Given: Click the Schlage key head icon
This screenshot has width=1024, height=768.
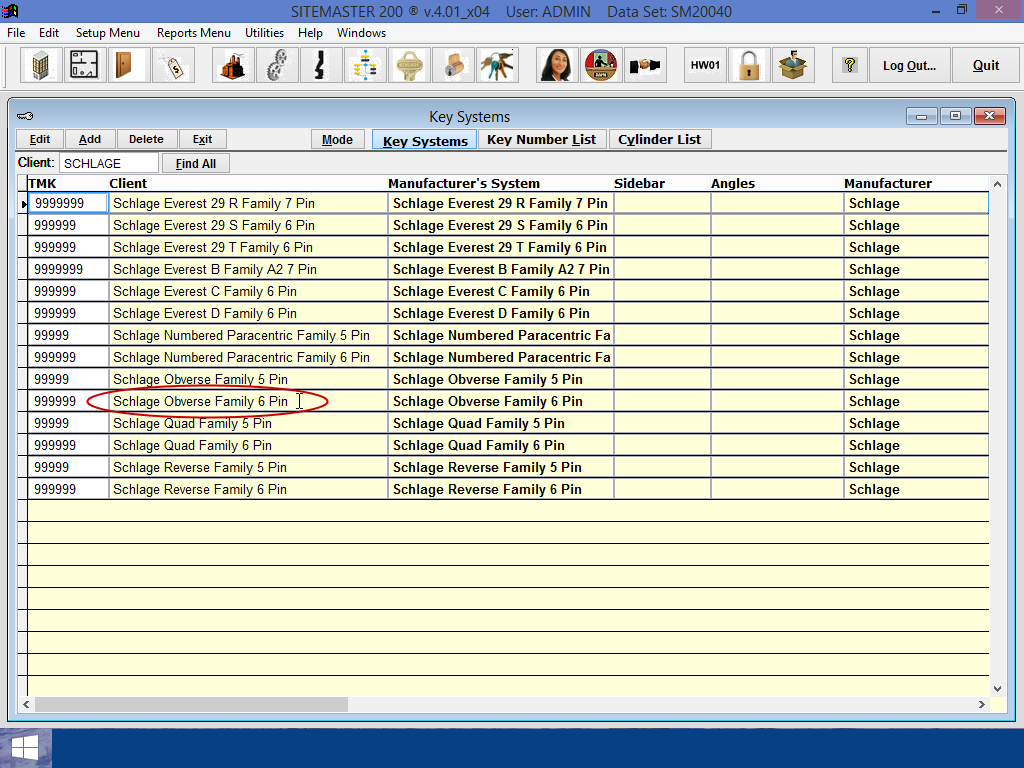Looking at the screenshot, I should 409,65.
